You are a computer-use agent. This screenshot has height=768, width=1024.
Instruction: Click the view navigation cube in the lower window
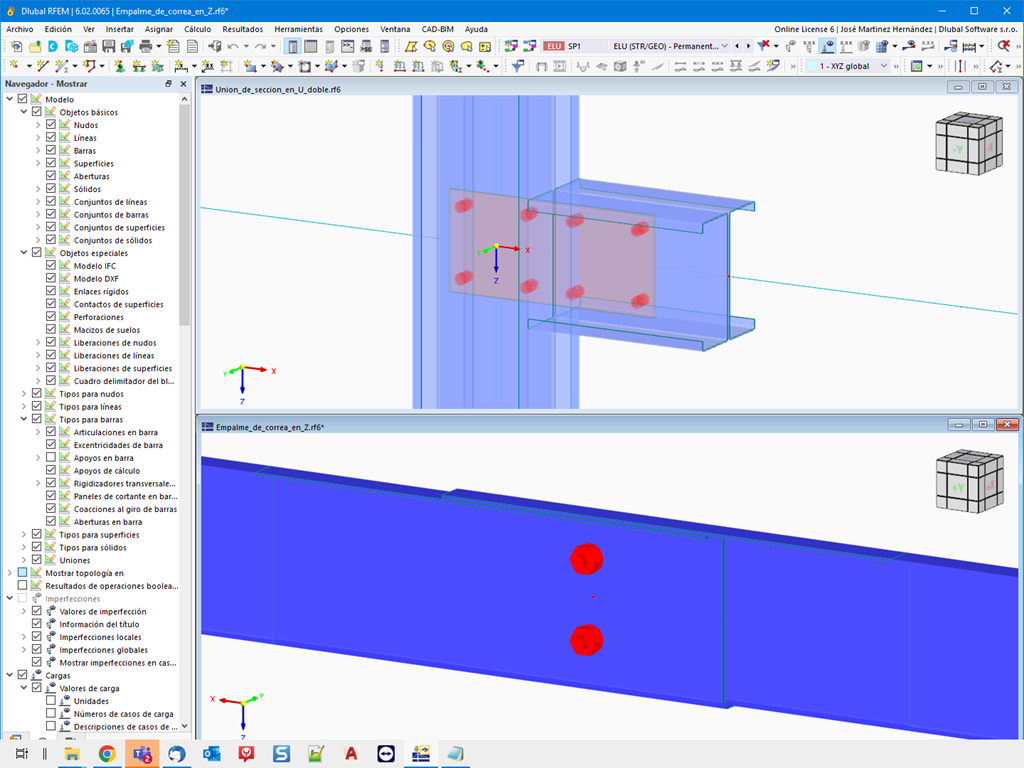[x=968, y=481]
